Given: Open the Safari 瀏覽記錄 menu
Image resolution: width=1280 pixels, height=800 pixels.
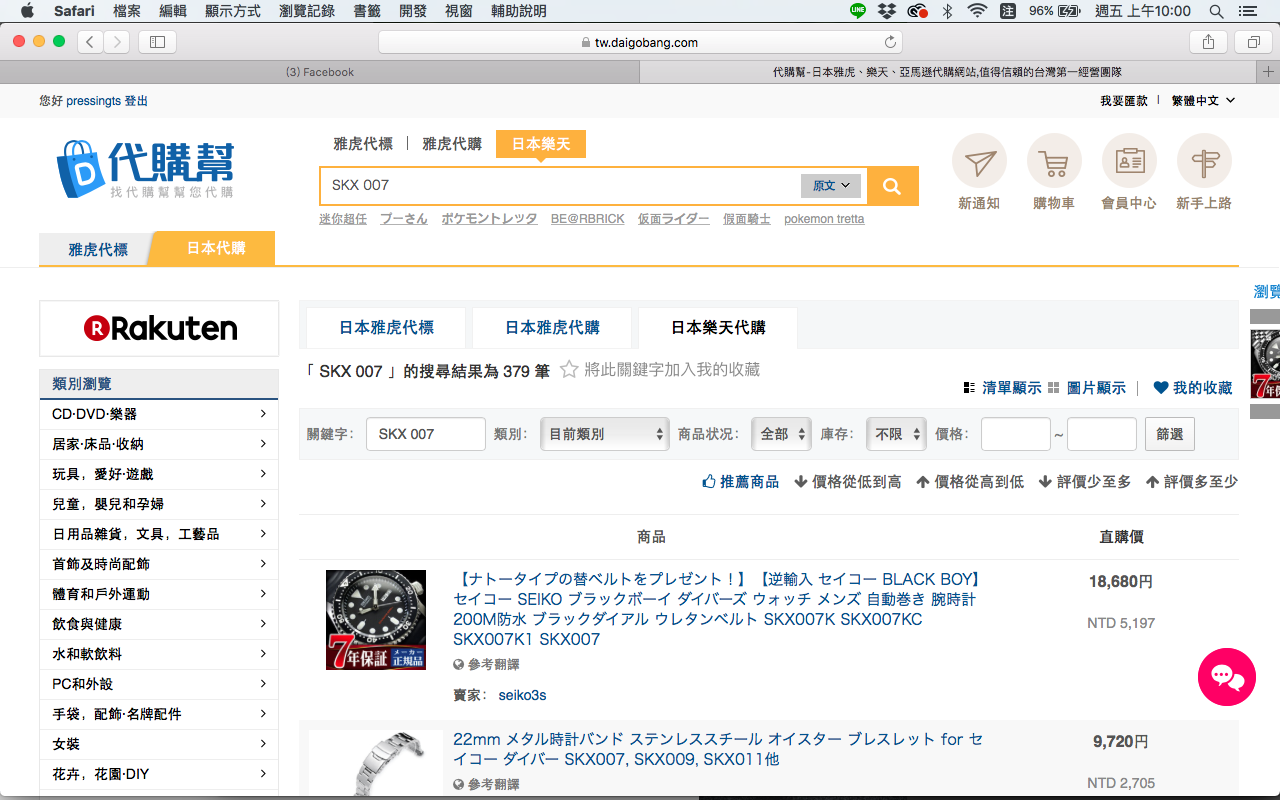Looking at the screenshot, I should coord(307,11).
